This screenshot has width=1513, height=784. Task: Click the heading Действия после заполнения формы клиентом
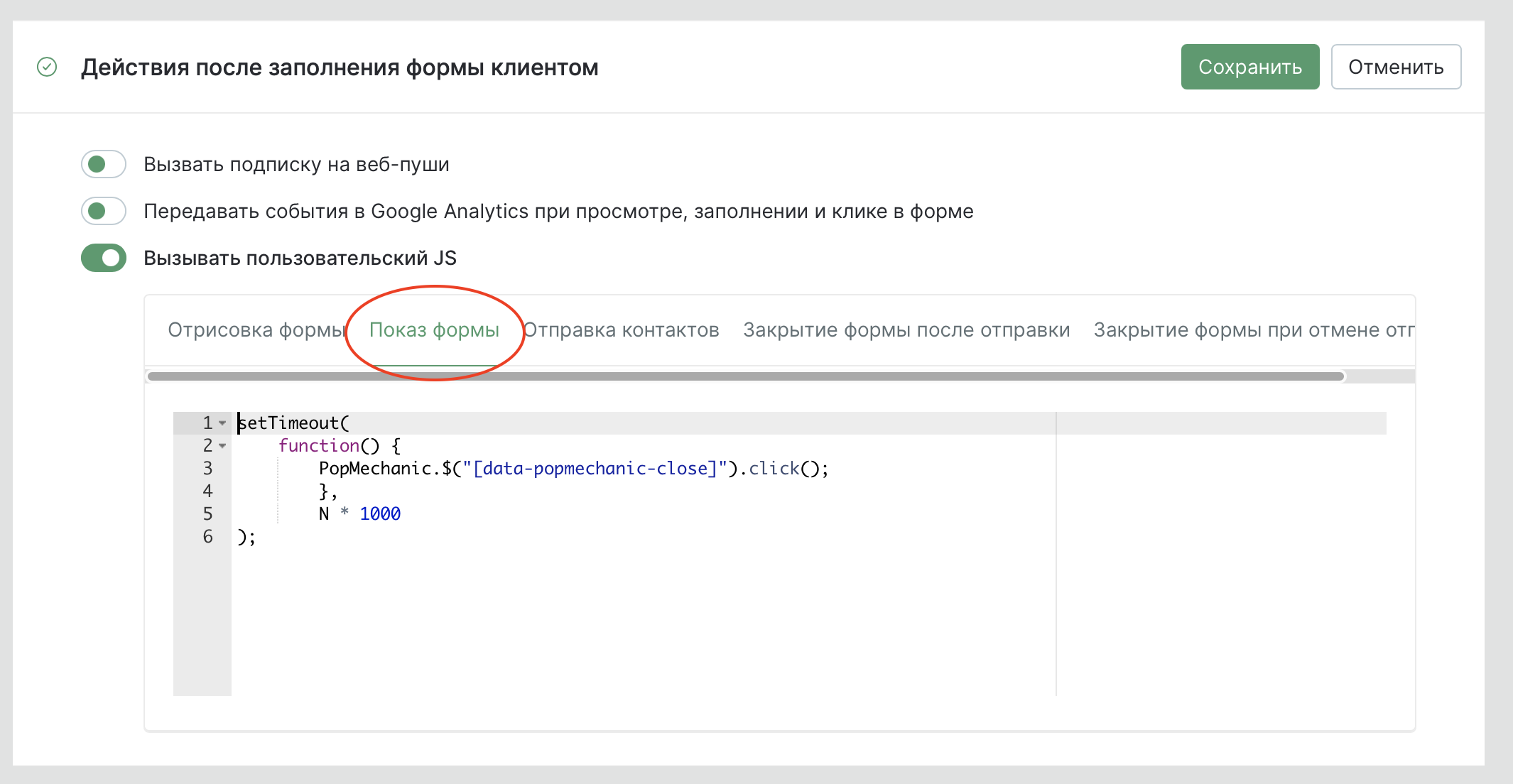[340, 67]
